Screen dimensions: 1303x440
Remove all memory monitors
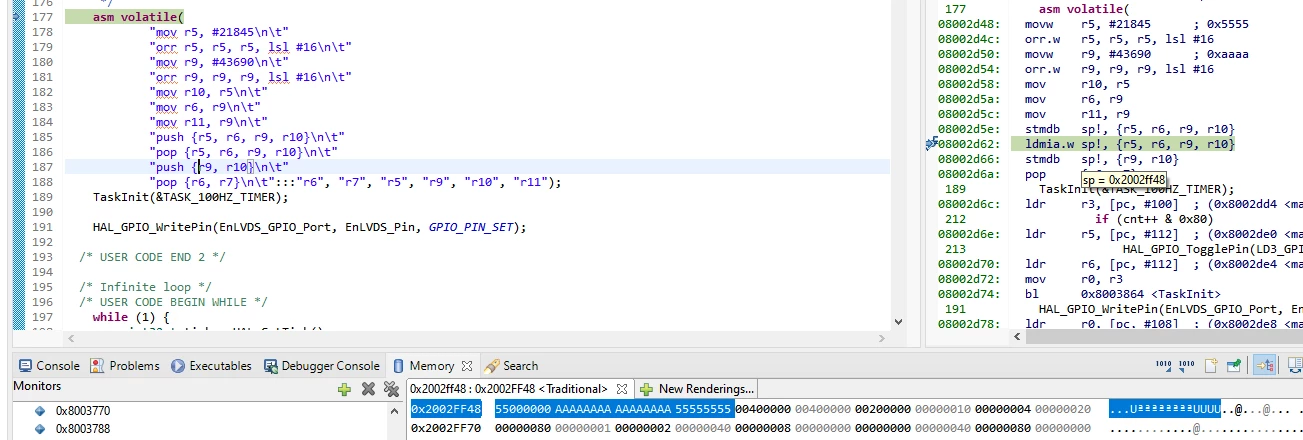pyautogui.click(x=390, y=388)
